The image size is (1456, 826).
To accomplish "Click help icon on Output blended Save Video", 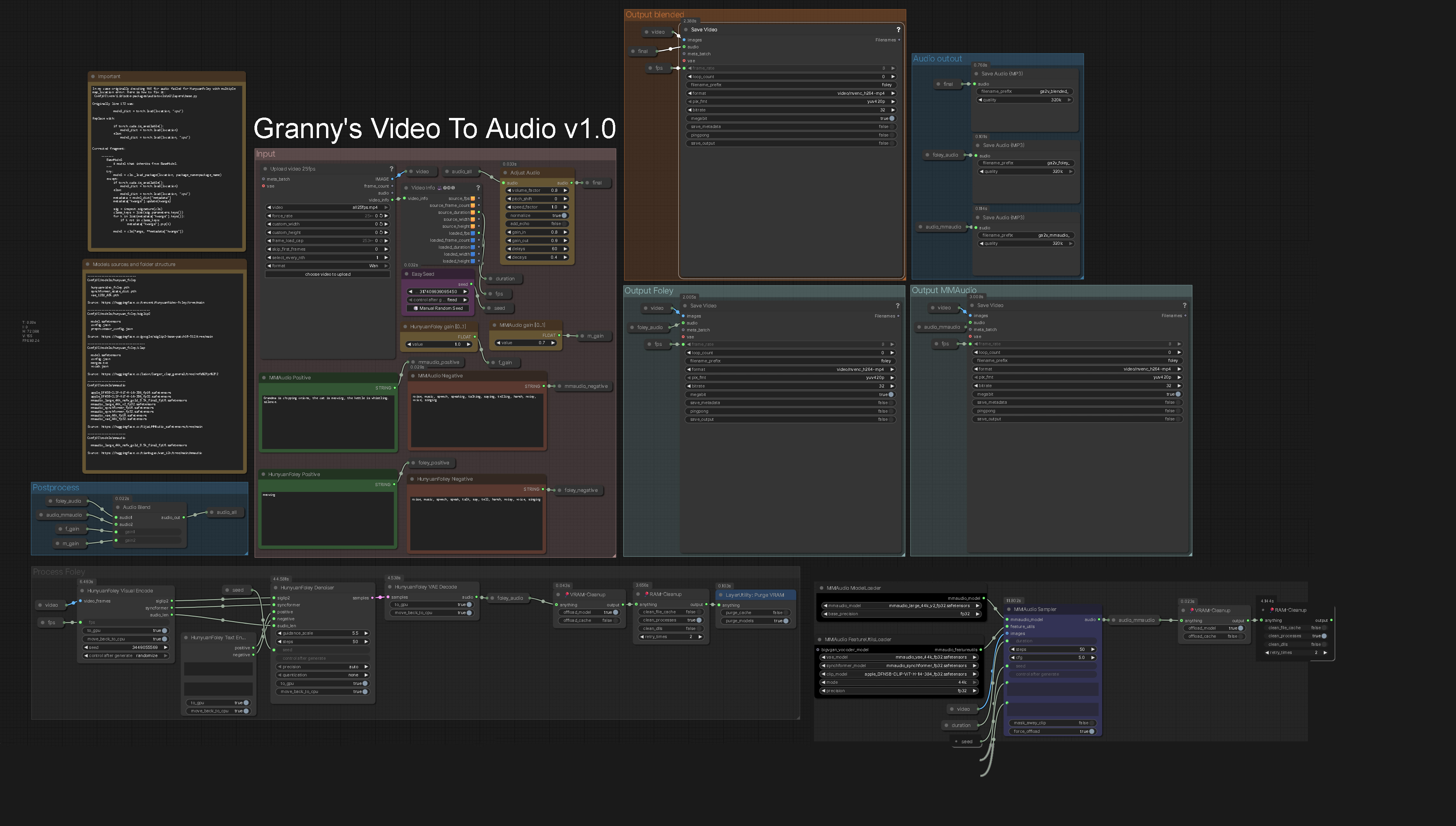I will 898,29.
